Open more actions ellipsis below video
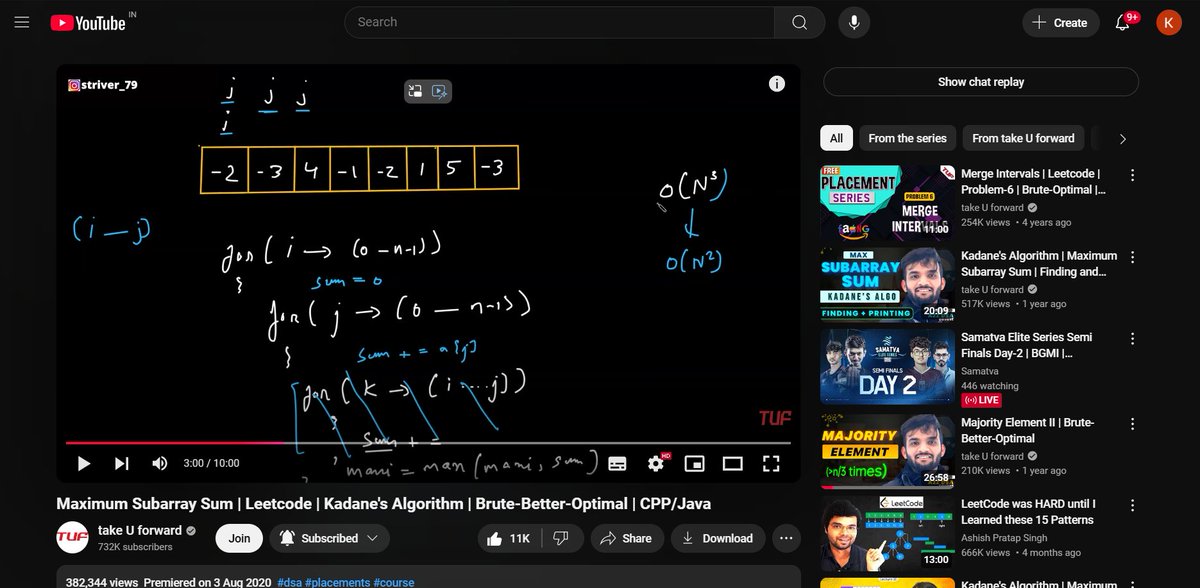Viewport: 1200px width, 588px height. pyautogui.click(x=786, y=538)
